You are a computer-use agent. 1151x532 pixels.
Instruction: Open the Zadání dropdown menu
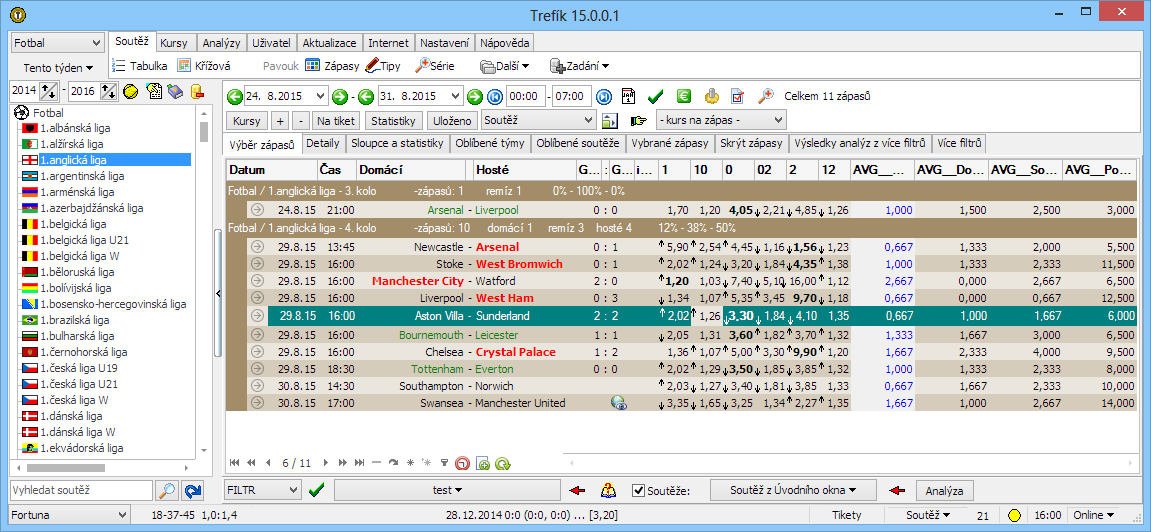pos(579,66)
